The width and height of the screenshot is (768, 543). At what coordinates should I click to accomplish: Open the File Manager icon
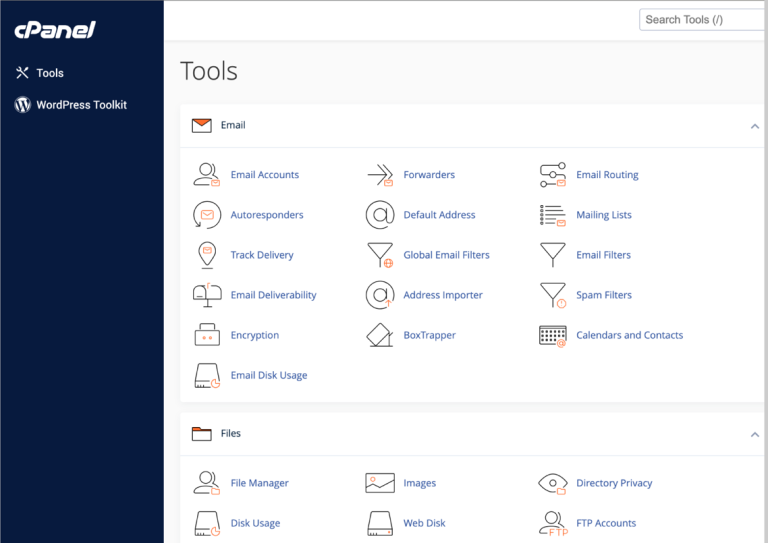tap(206, 483)
